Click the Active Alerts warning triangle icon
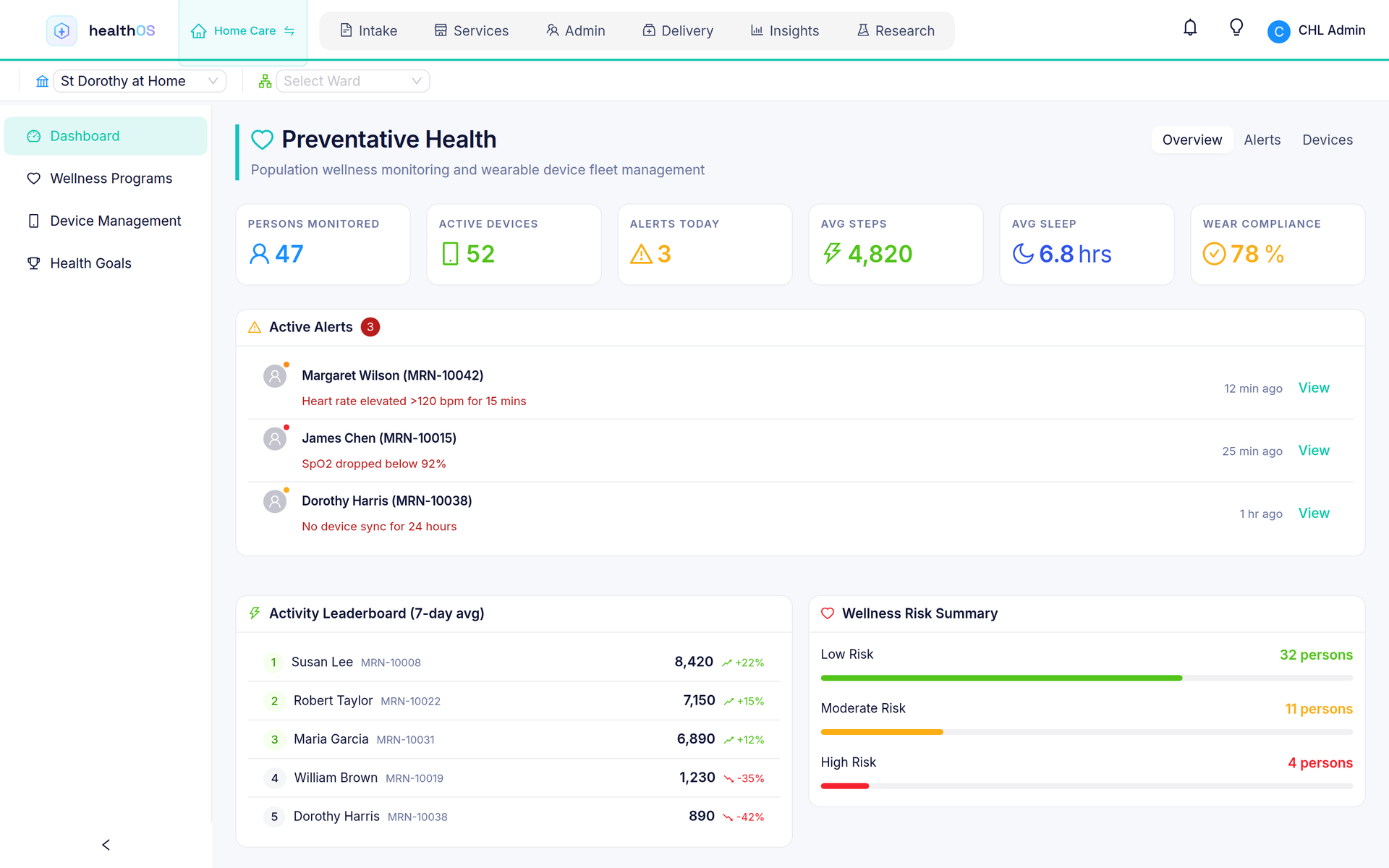The height and width of the screenshot is (868, 1389). 255,328
